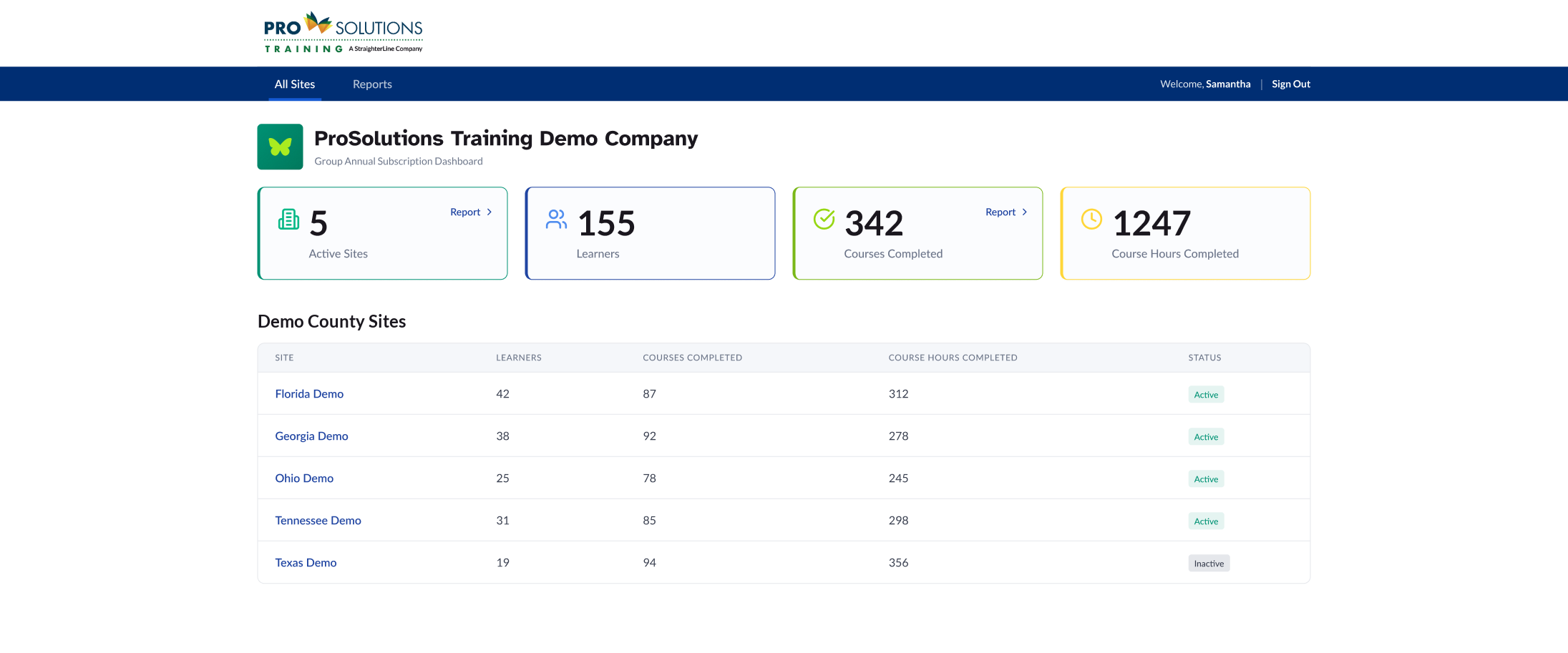Click the ProSolutions Training logo
Screen dimensions: 1568x653
point(344,32)
